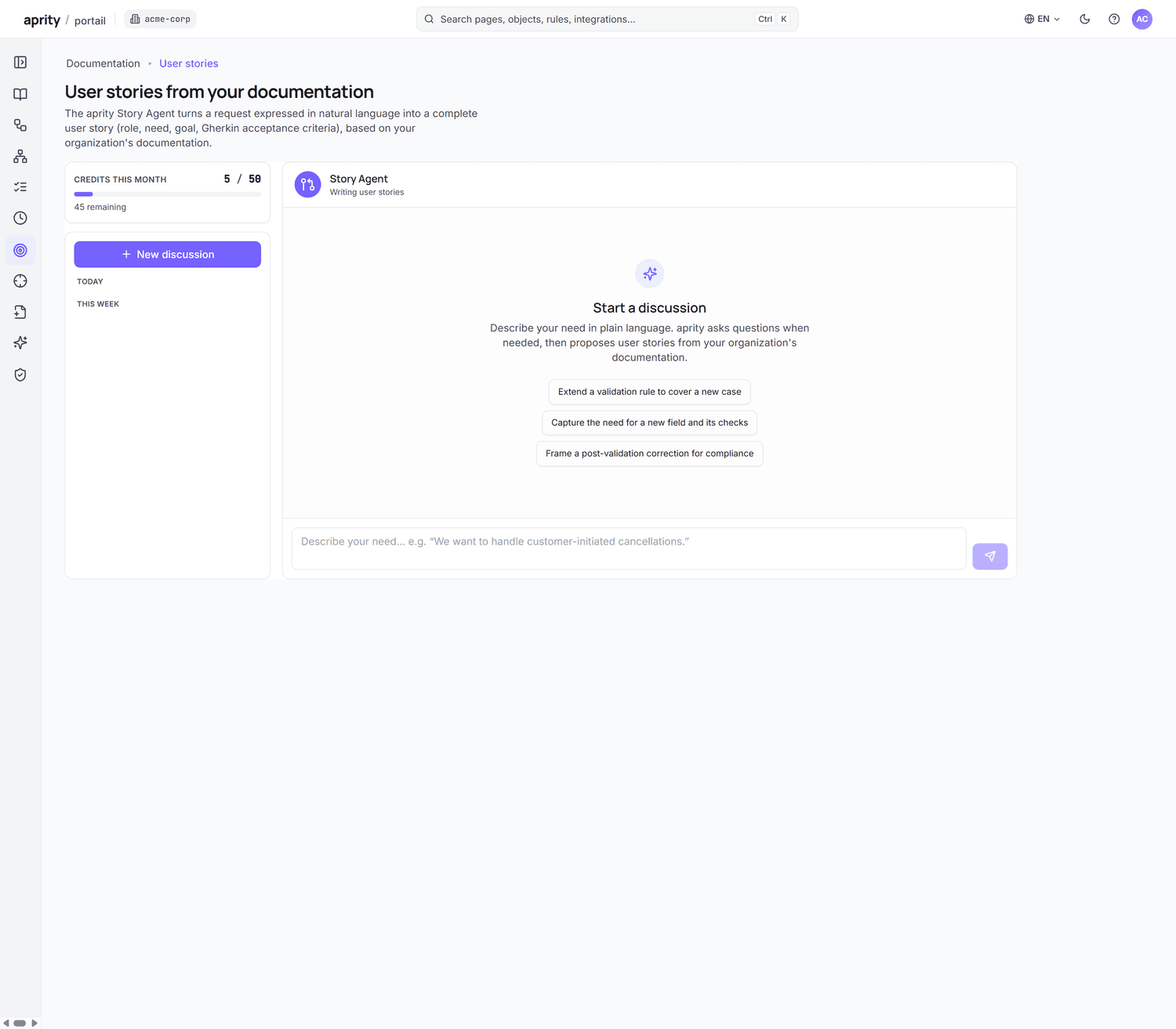
Task: Open the book documentation sidebar icon
Action: coord(20,94)
